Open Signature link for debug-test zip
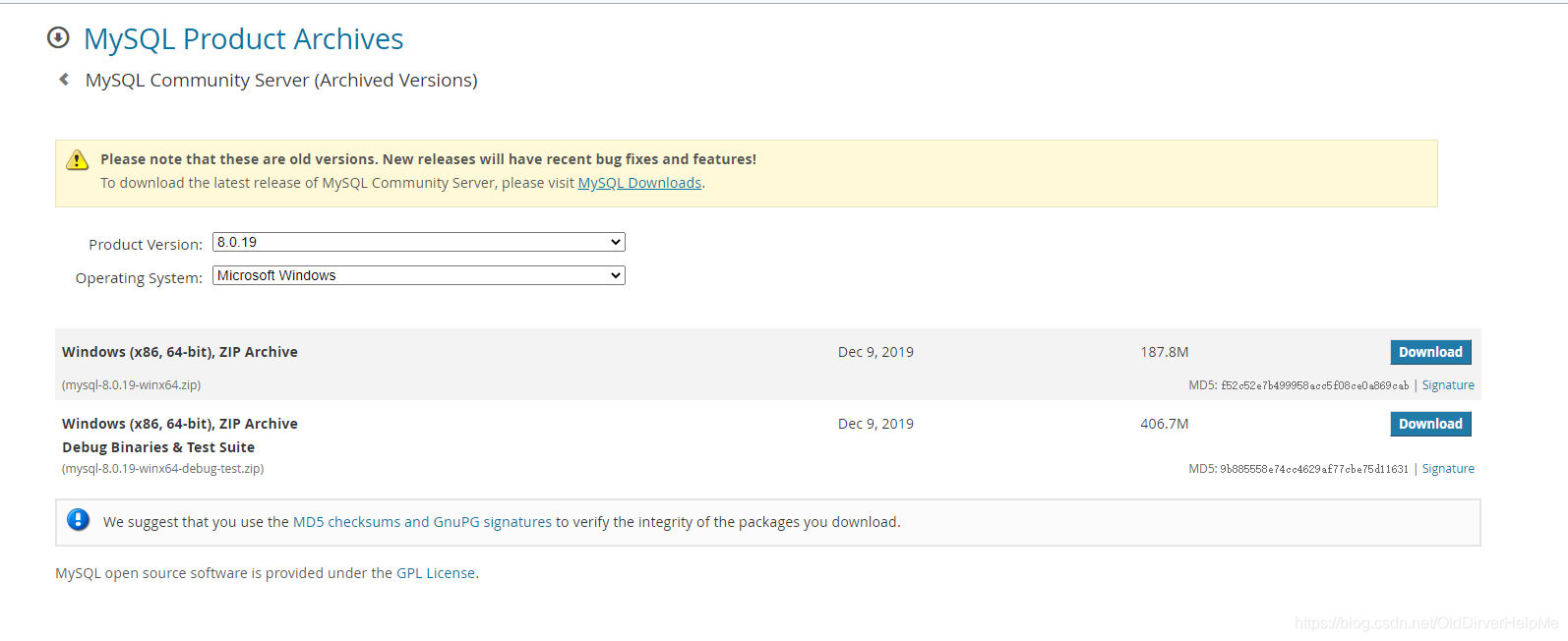The width and height of the screenshot is (1568, 641). pyautogui.click(x=1448, y=469)
